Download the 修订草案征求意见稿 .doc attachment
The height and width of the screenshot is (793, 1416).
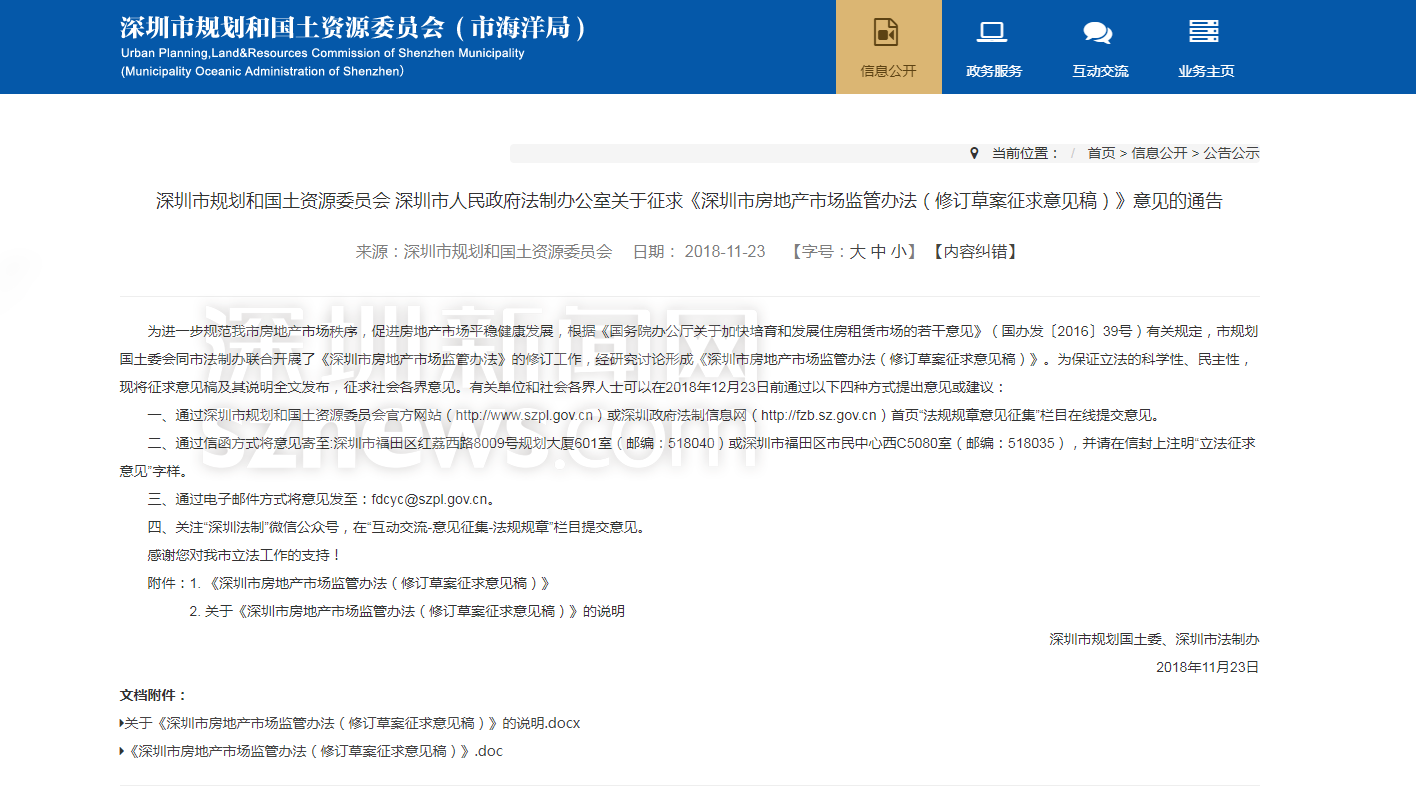[x=317, y=751]
